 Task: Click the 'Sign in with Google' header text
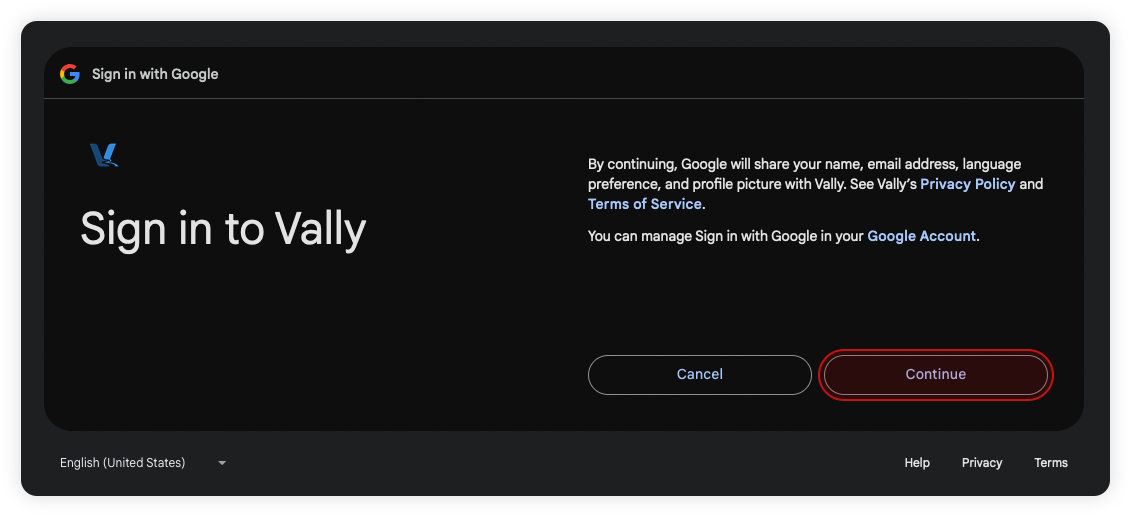click(155, 74)
